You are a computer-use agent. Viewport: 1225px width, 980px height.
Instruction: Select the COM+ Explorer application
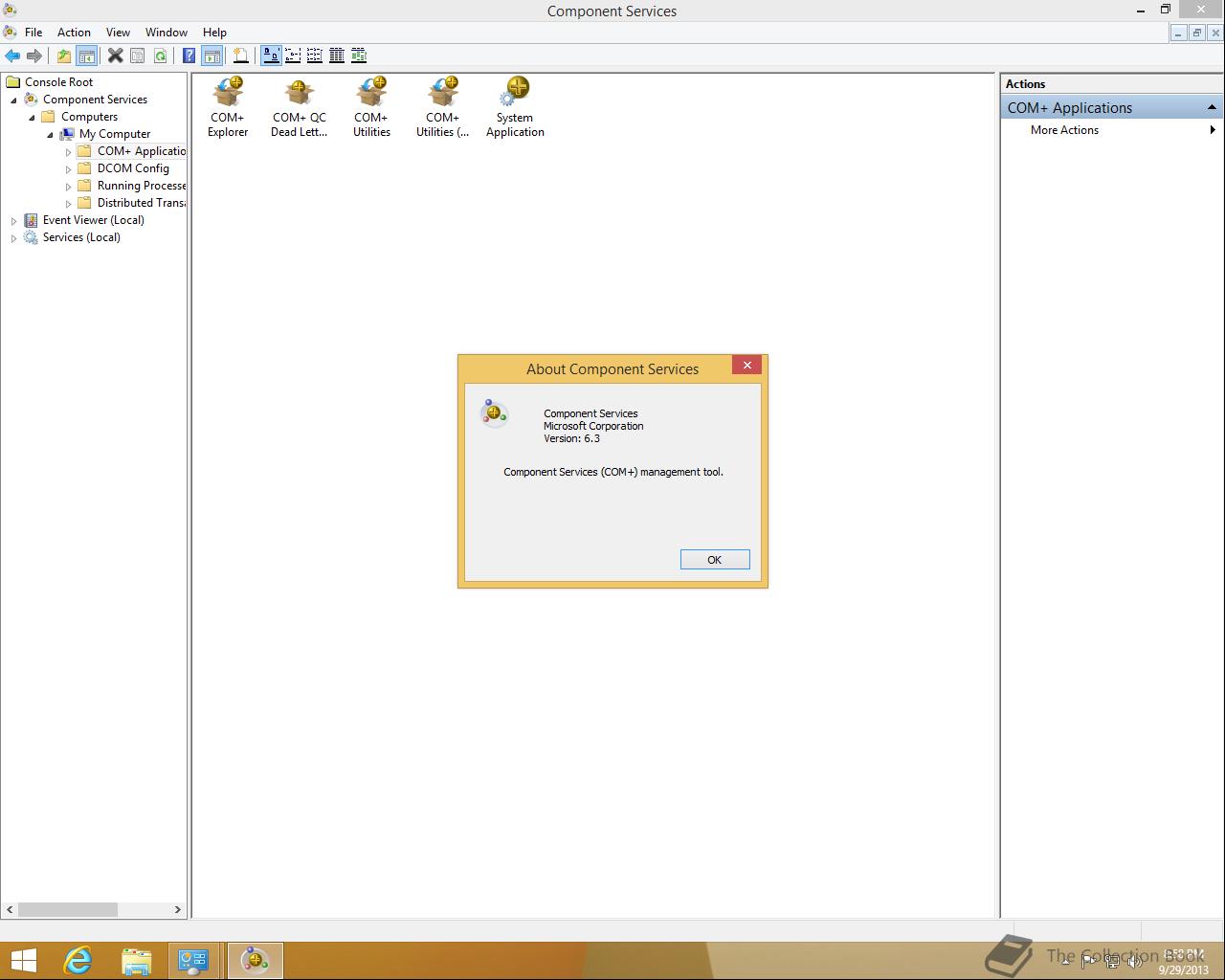228,107
